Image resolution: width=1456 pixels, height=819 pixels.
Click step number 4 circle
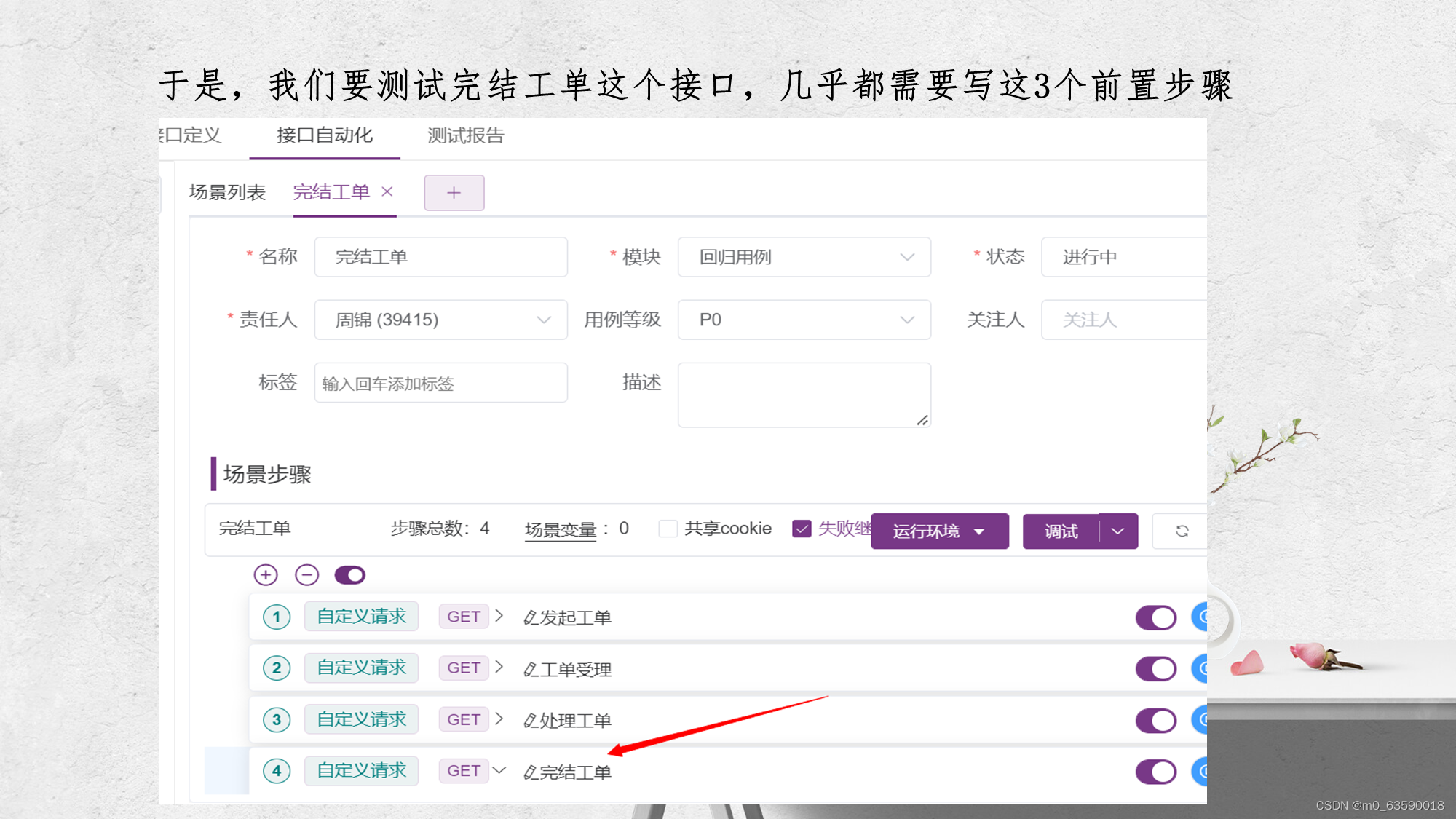pos(277,771)
